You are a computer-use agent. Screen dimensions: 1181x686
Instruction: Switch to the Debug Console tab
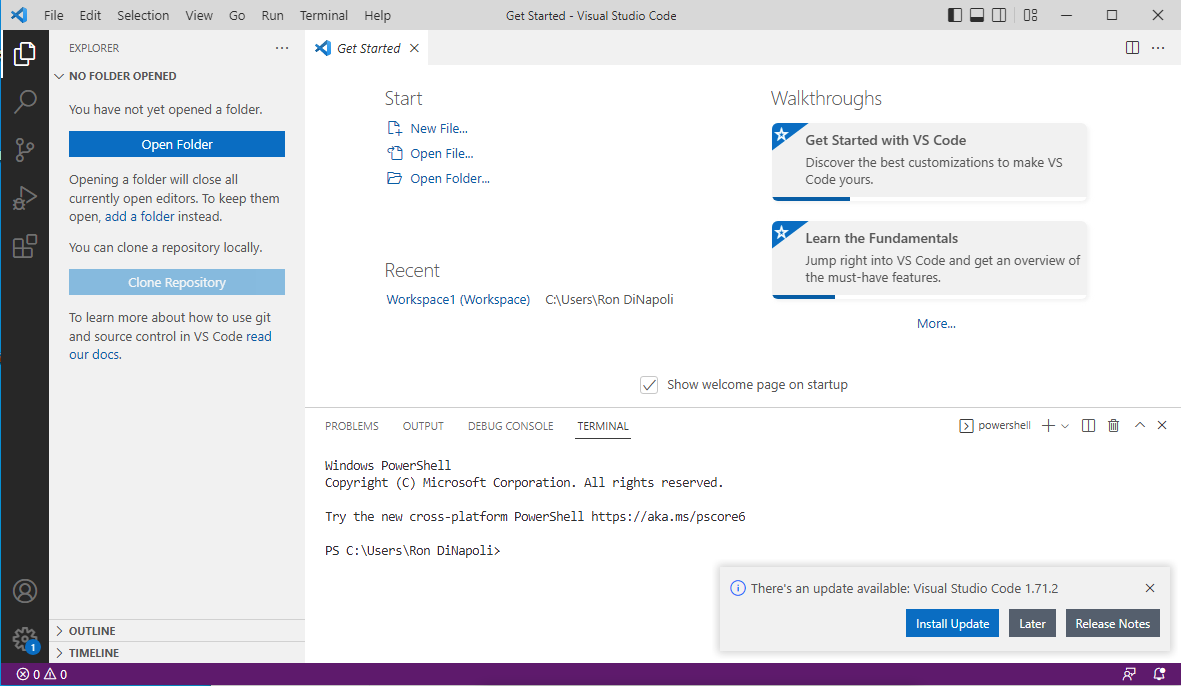(510, 426)
